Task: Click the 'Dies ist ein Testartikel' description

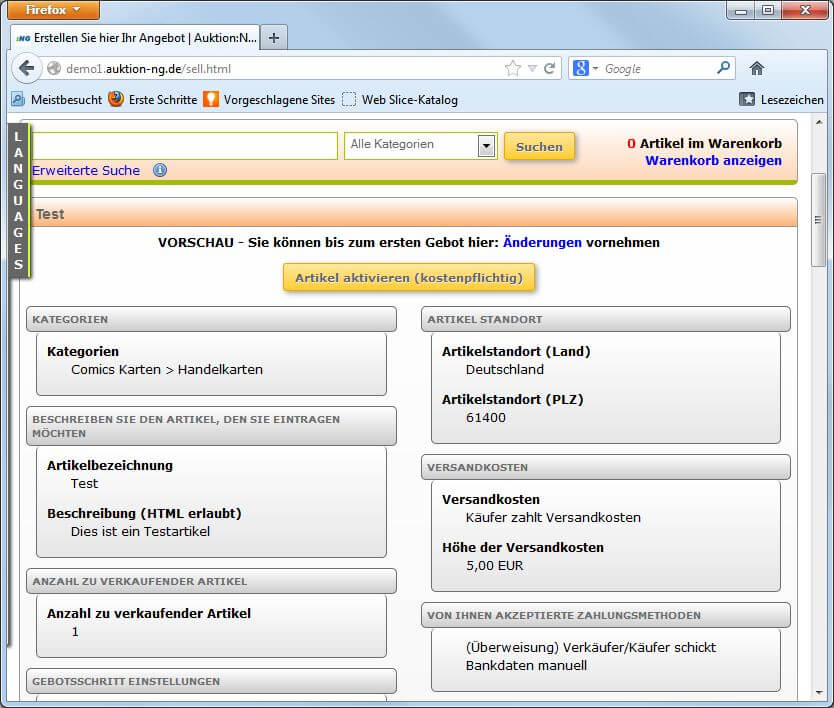Action: (140, 531)
